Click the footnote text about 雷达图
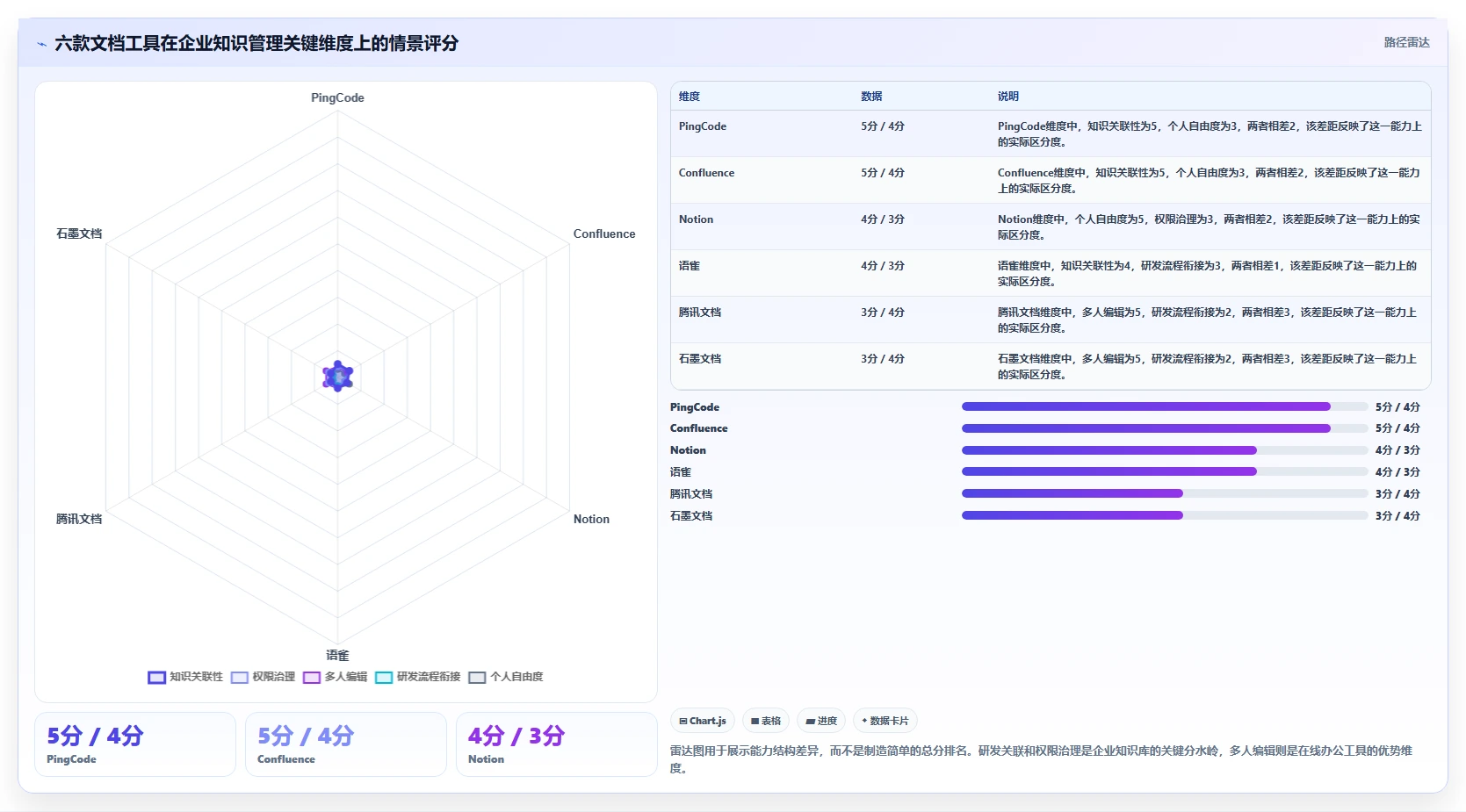Viewport: 1466px width, 812px height. pyautogui.click(x=1041, y=759)
